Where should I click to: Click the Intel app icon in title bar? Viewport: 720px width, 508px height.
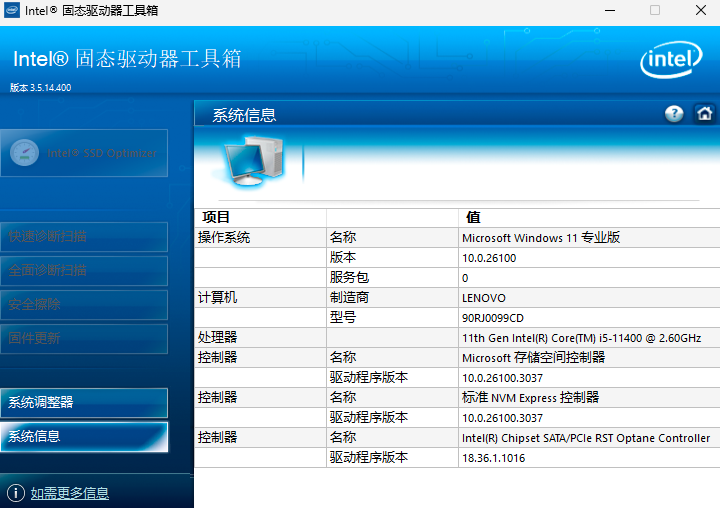pyautogui.click(x=11, y=10)
